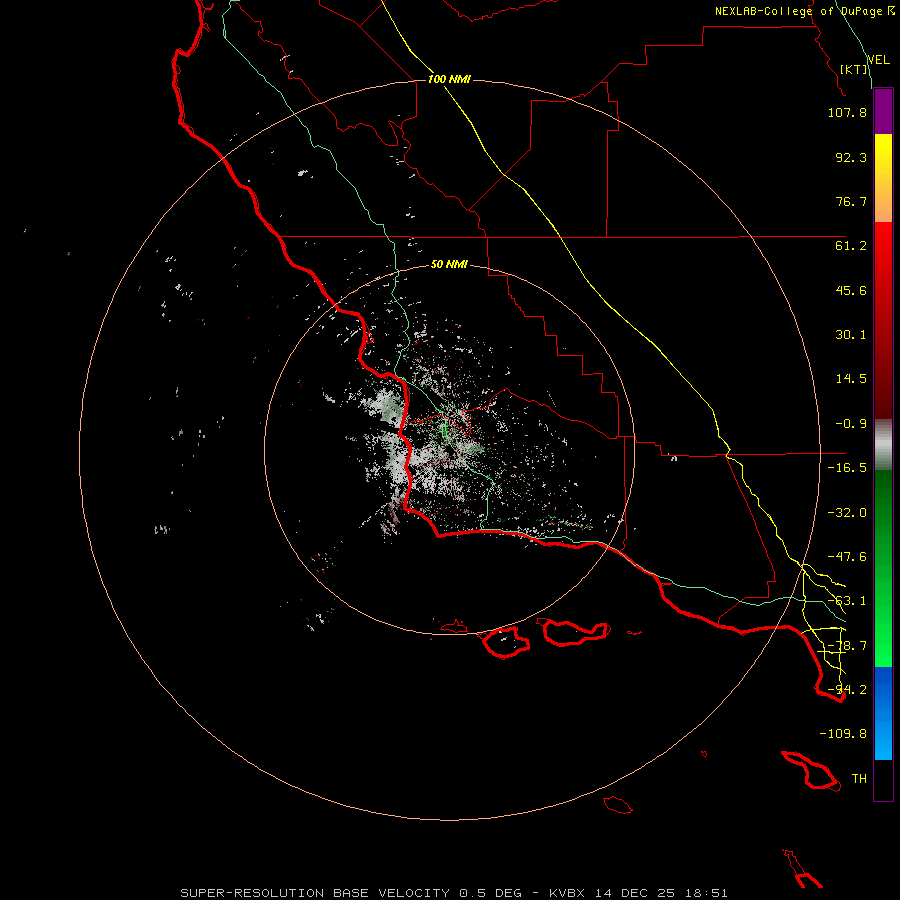Click the 61.2 velocity scale value
This screenshot has width=900, height=900.
[x=851, y=246]
